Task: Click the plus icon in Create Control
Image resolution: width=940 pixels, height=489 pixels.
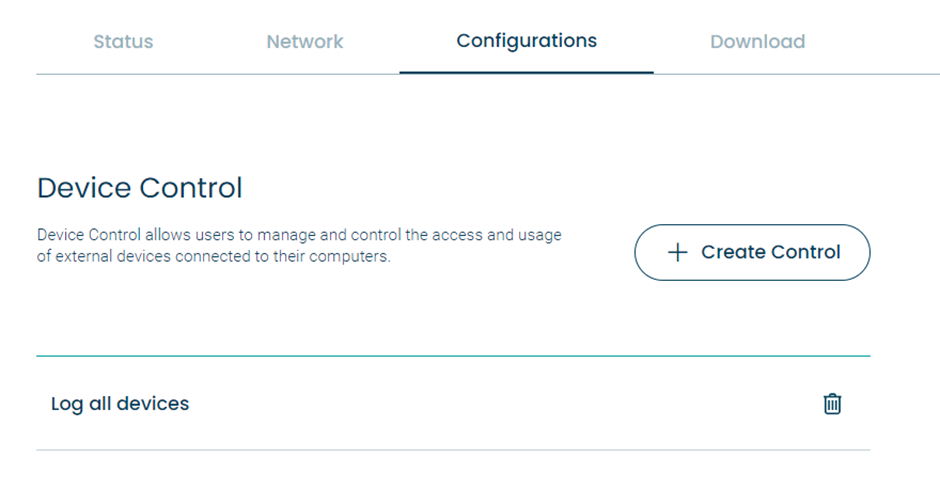Action: click(677, 252)
